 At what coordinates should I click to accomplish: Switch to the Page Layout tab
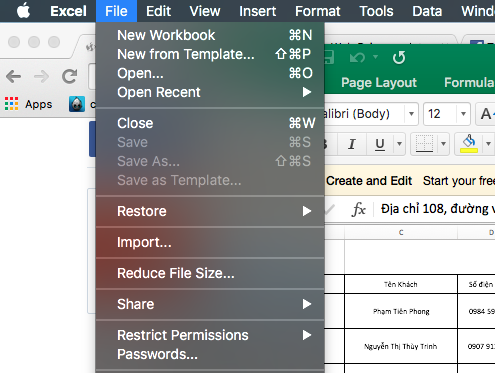pyautogui.click(x=379, y=82)
